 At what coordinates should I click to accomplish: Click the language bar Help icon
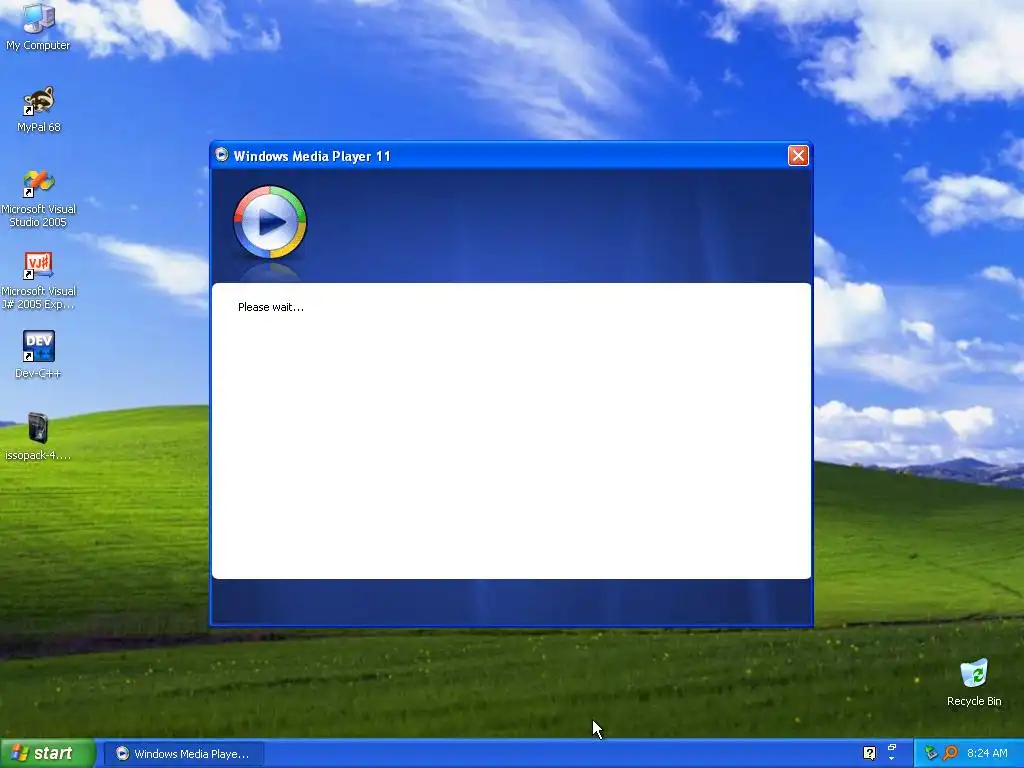coord(869,753)
